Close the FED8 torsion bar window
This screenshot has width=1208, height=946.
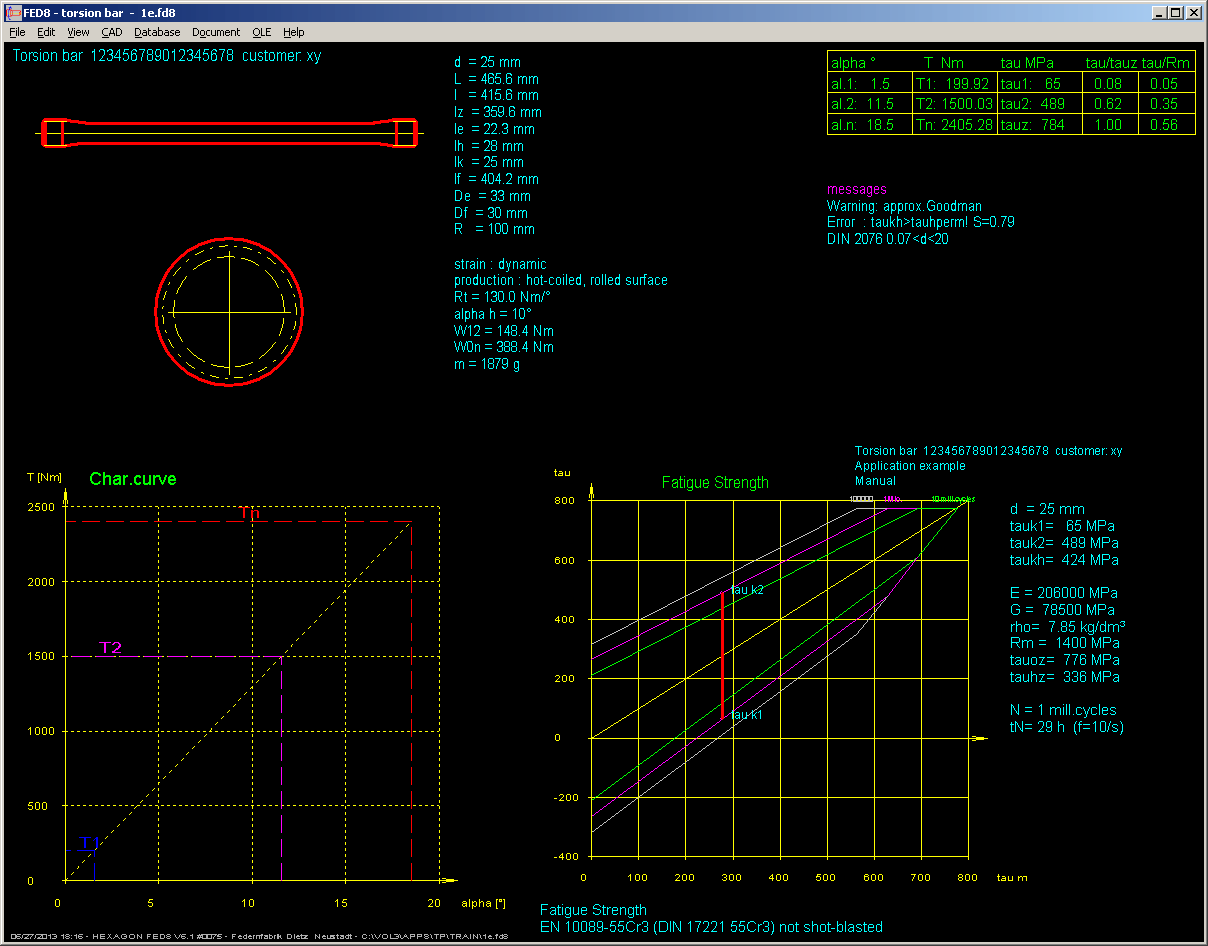[1193, 13]
